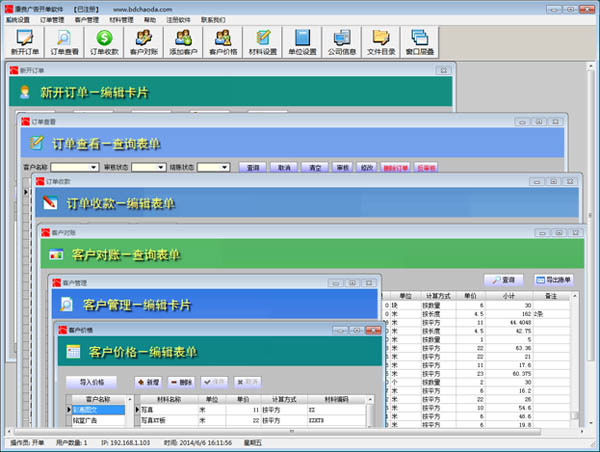Click IP address 192.168.1.103 in status bar
Image resolution: width=600 pixels, height=452 pixels.
pyautogui.click(x=126, y=443)
